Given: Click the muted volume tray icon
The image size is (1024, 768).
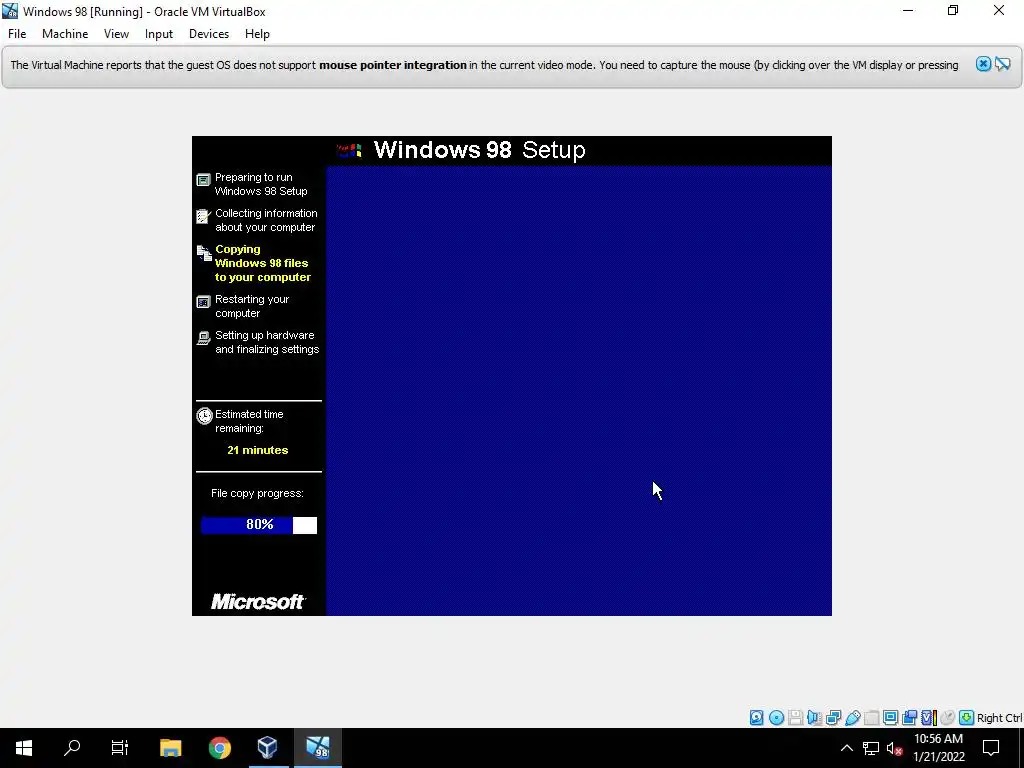Looking at the screenshot, I should (894, 748).
